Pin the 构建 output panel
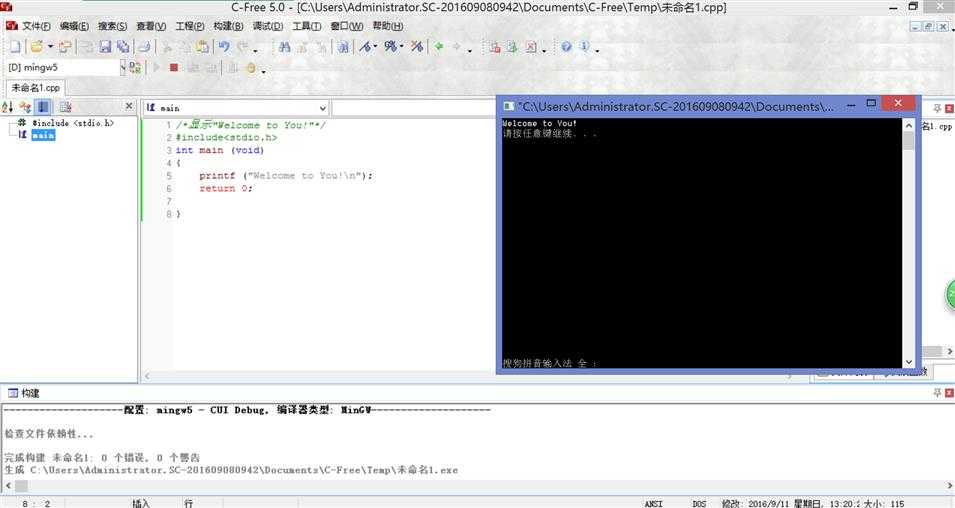This screenshot has height=508, width=955. [937, 393]
